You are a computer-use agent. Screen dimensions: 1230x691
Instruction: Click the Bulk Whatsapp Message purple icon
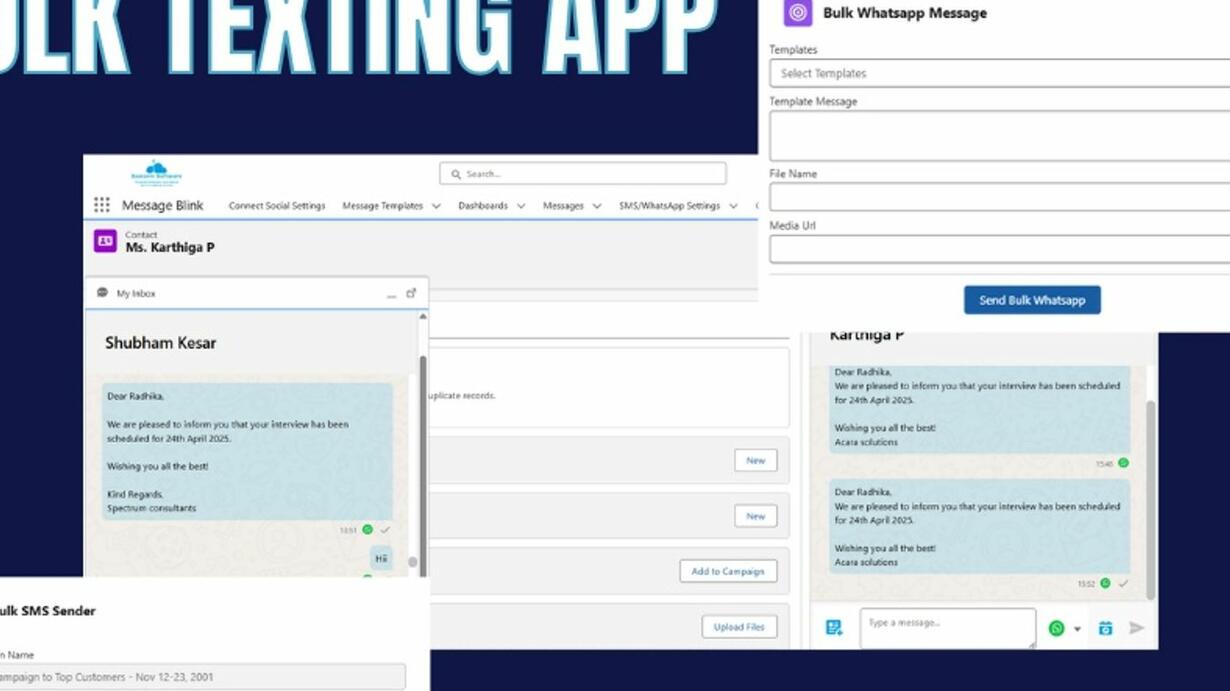(798, 12)
